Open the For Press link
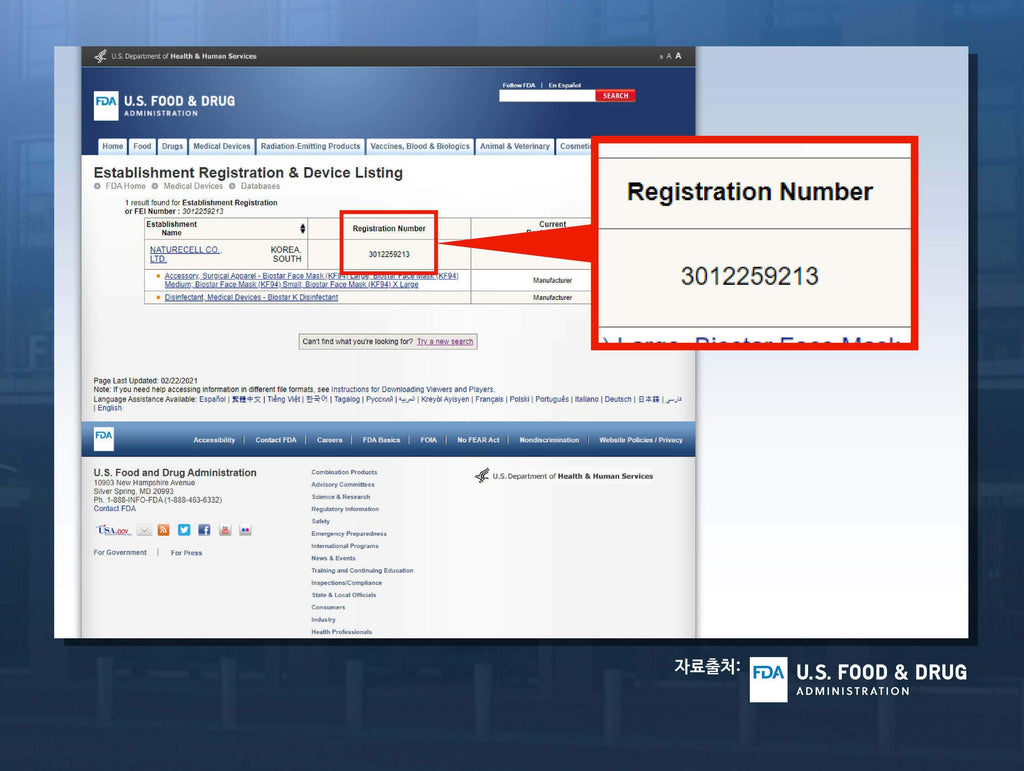Screen dimensions: 1024x771 (186, 553)
